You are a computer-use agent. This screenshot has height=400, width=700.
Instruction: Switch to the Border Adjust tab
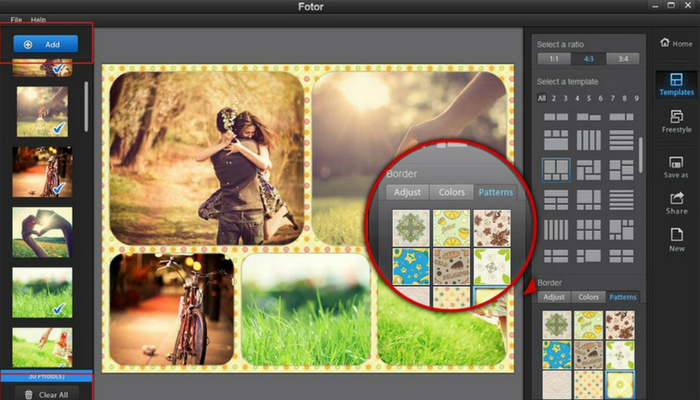click(554, 297)
